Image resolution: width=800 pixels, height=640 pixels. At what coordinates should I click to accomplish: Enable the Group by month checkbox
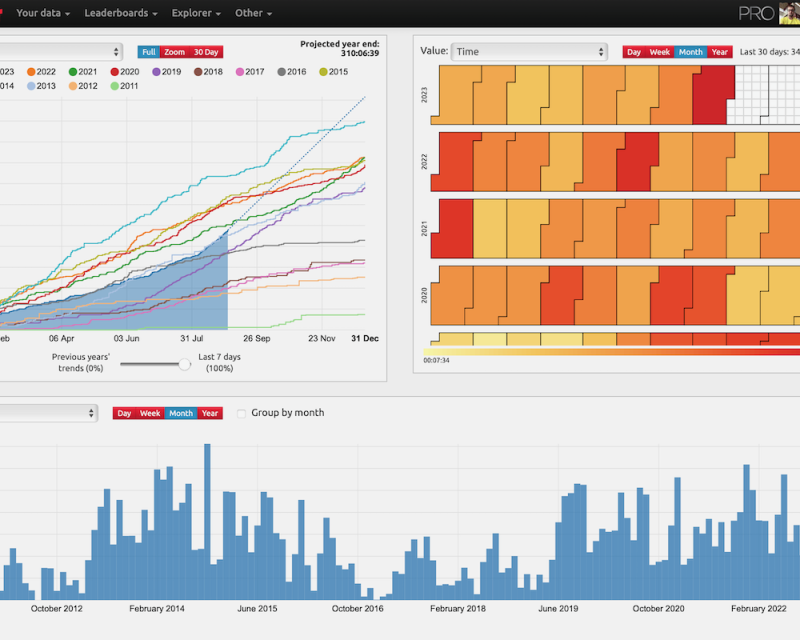[x=241, y=413]
